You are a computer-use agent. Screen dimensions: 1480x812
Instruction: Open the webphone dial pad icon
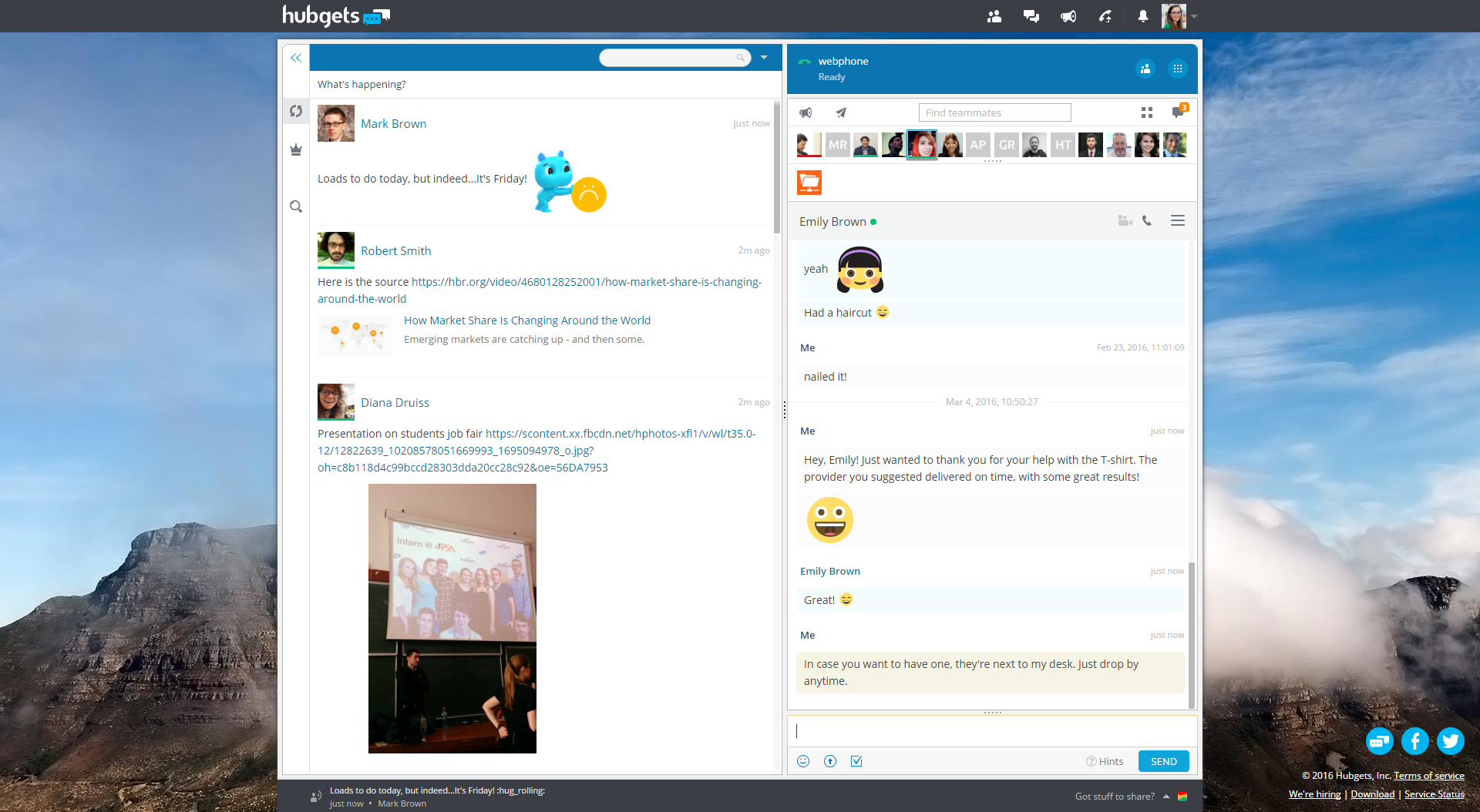[1177, 69]
